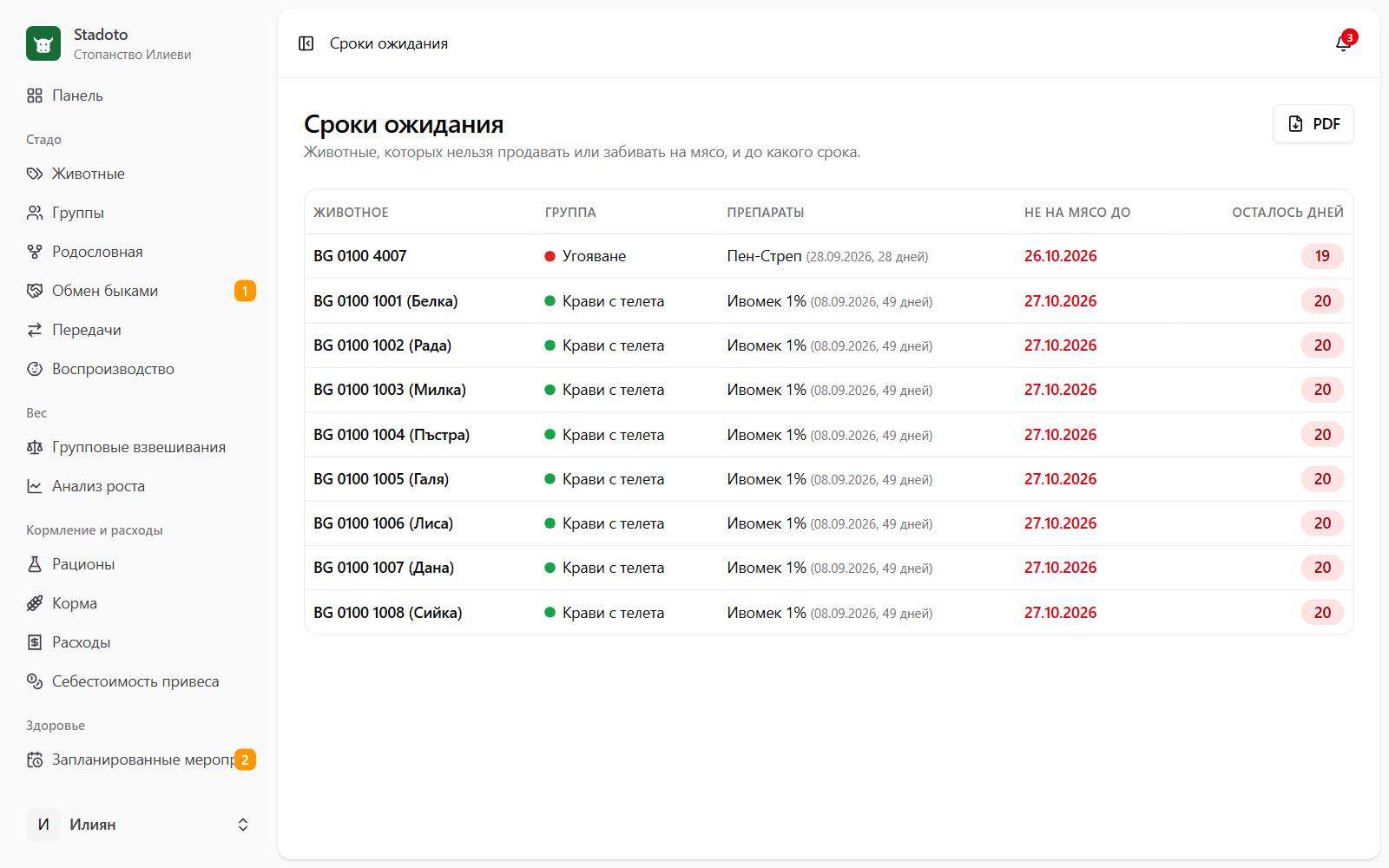Open Рационы flask icon
The width and height of the screenshot is (1389, 868).
35,564
